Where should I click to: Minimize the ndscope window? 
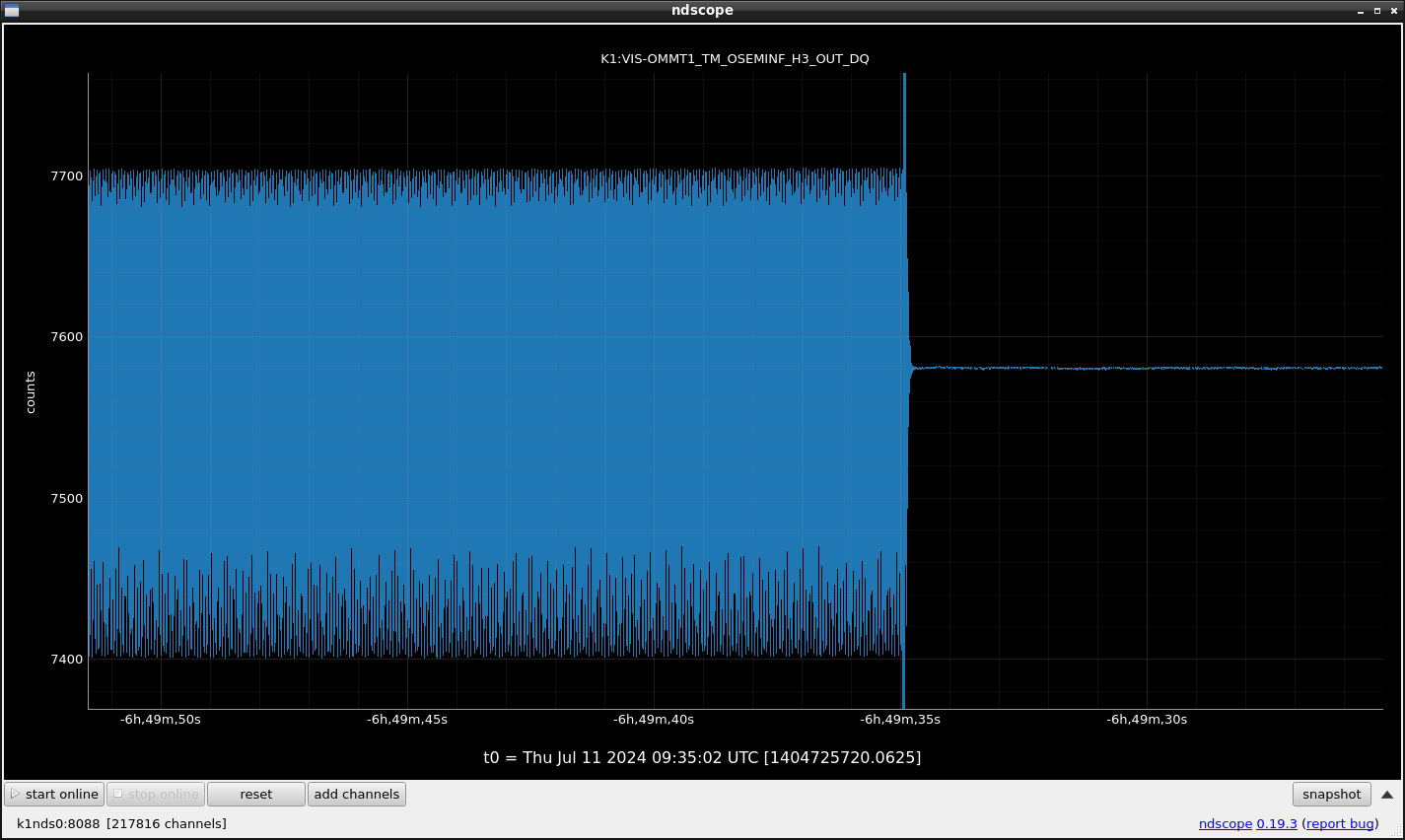(x=1361, y=11)
